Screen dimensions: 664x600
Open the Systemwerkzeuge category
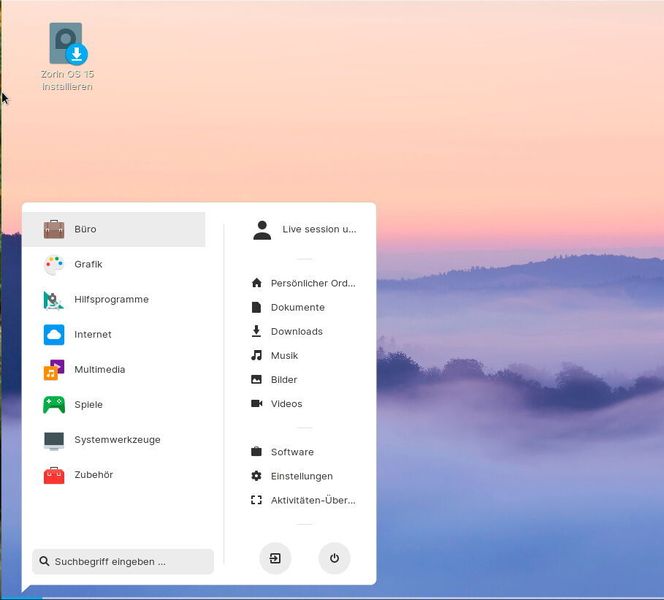[x=114, y=440]
